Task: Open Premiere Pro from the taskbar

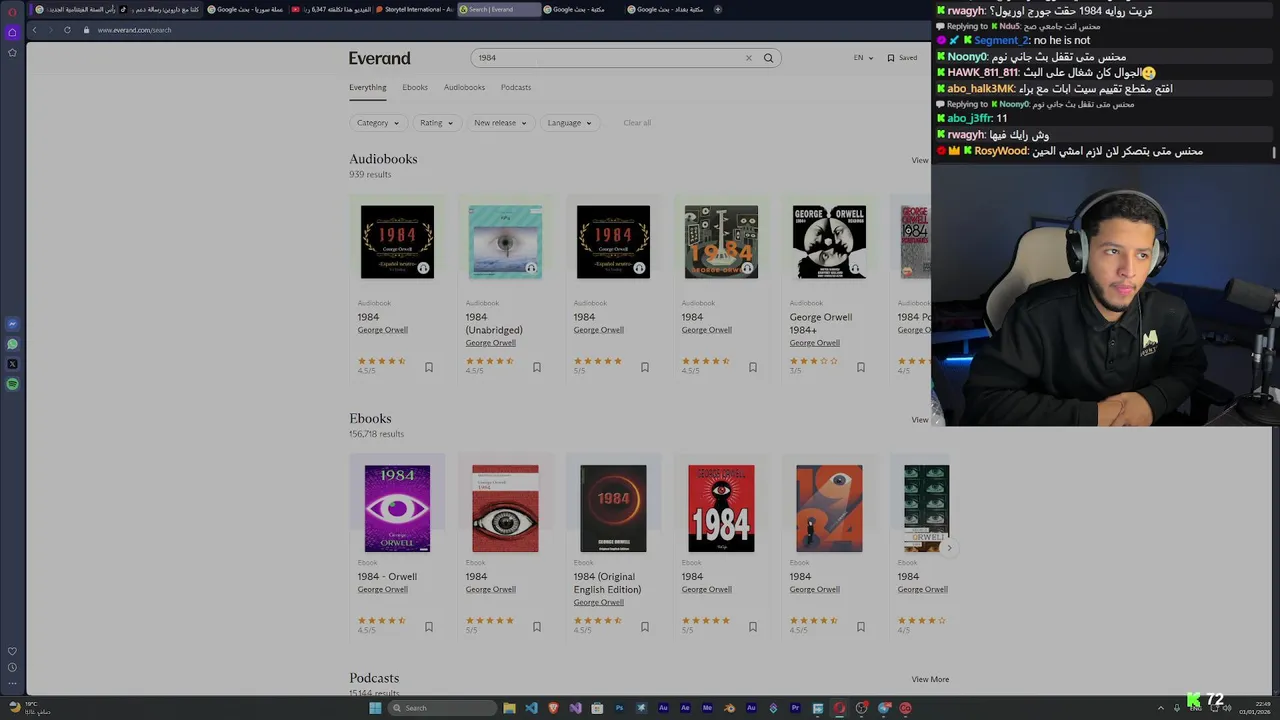Action: (x=795, y=708)
